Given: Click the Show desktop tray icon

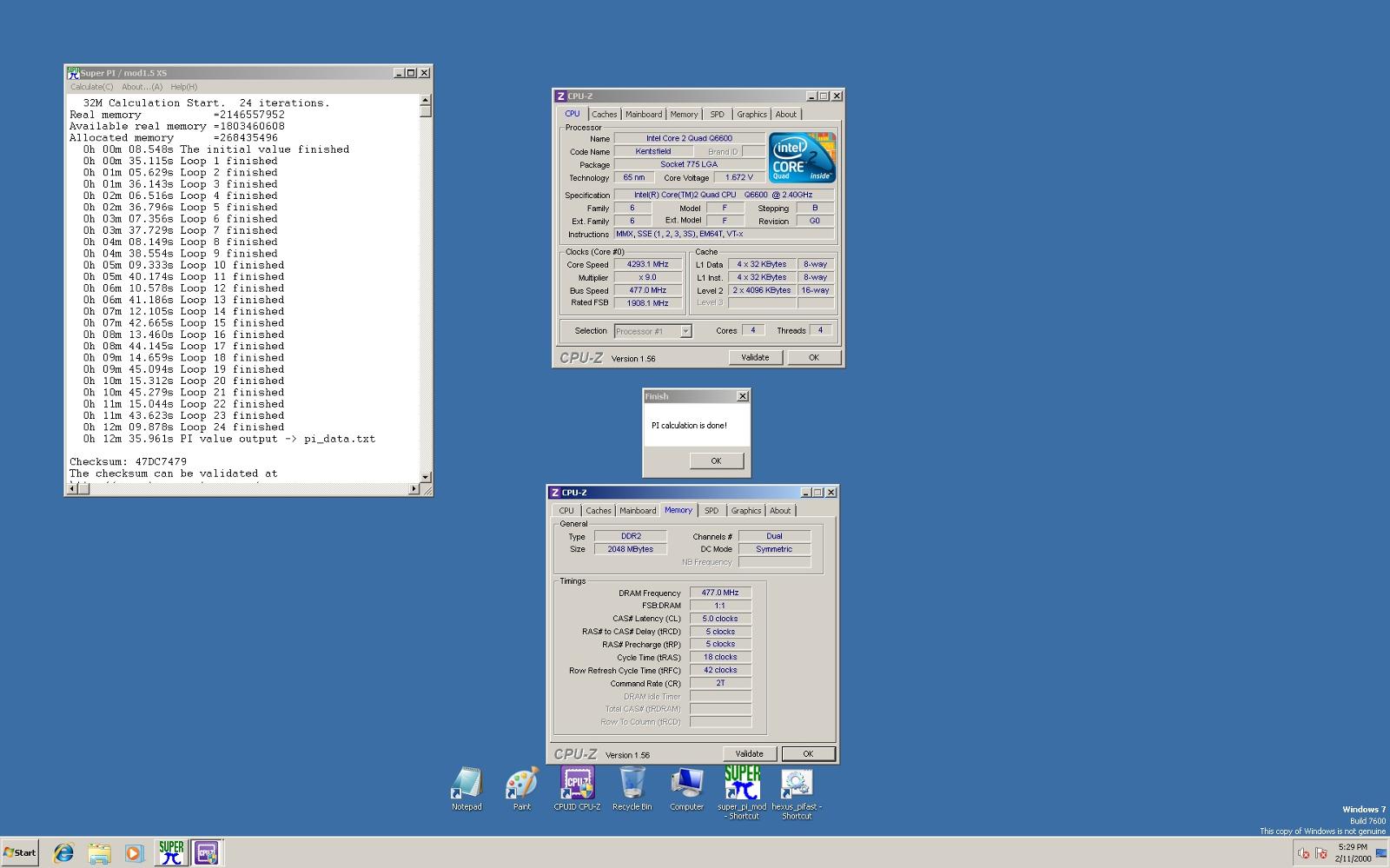Looking at the screenshot, I should pyautogui.click(x=1381, y=853).
